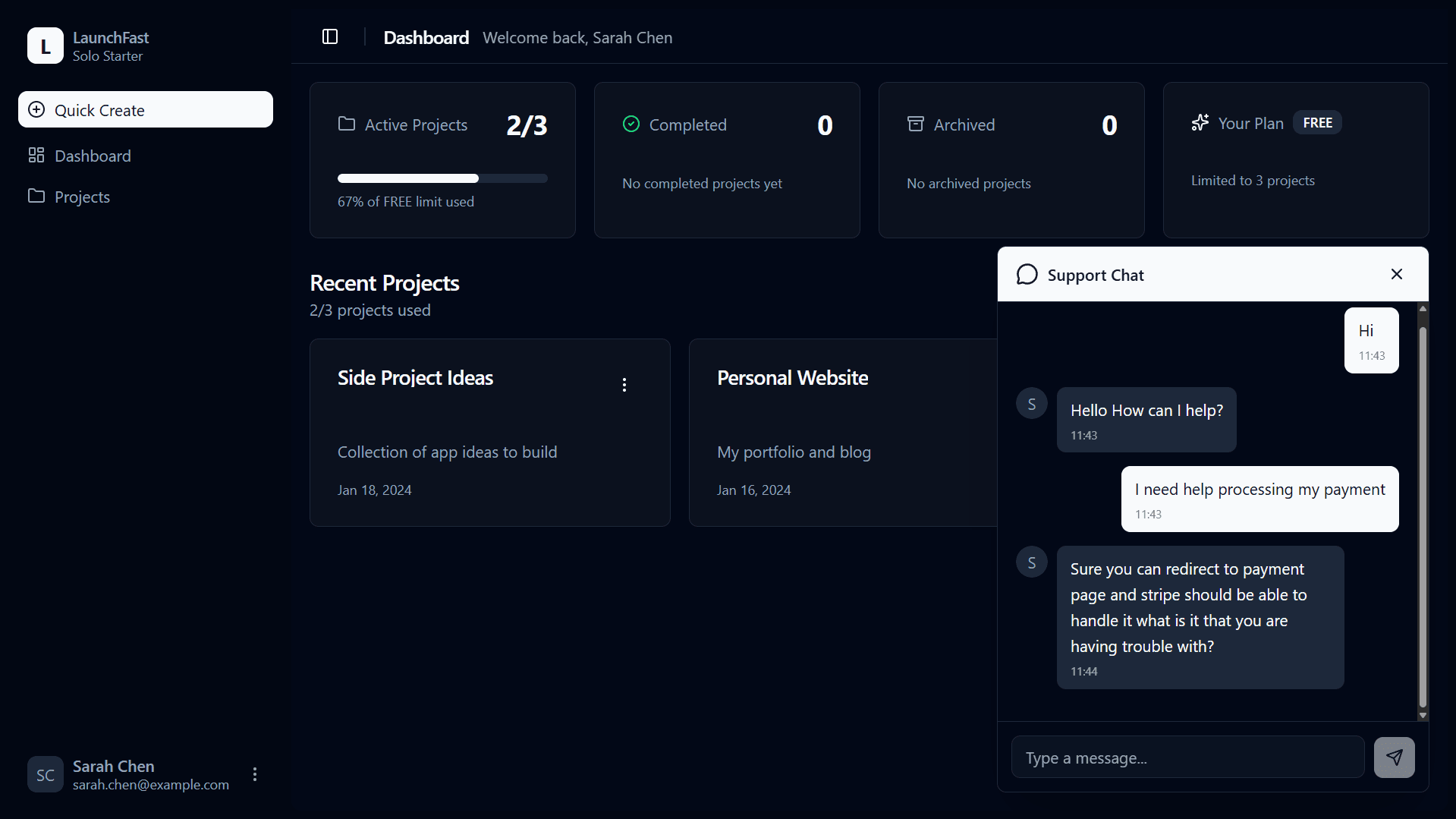
Task: Click the Support Chat speech bubble icon
Action: (x=1027, y=275)
